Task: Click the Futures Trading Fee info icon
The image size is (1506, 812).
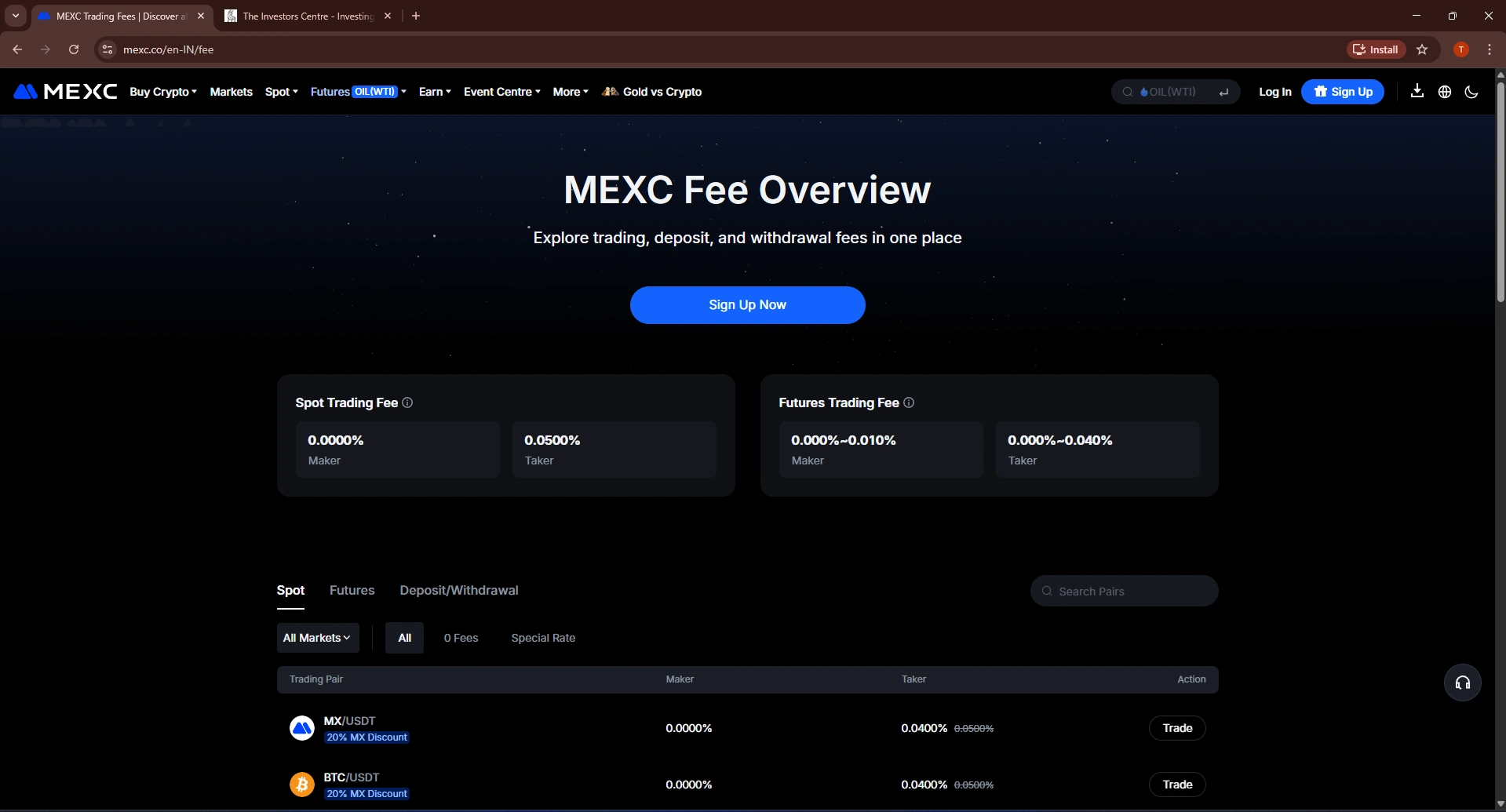Action: (909, 402)
